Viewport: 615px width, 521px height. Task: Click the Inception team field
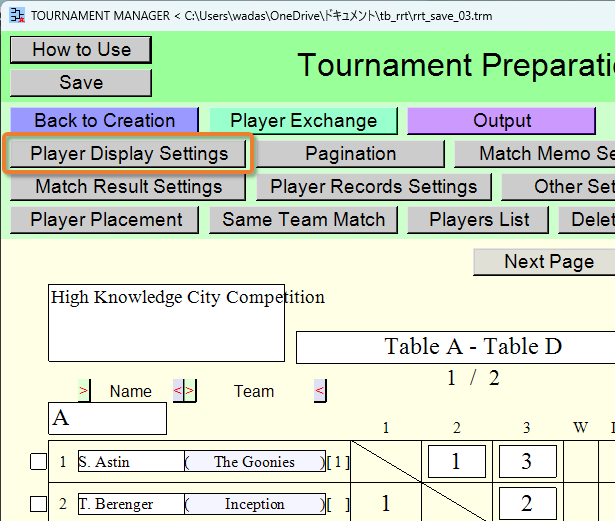(x=255, y=504)
